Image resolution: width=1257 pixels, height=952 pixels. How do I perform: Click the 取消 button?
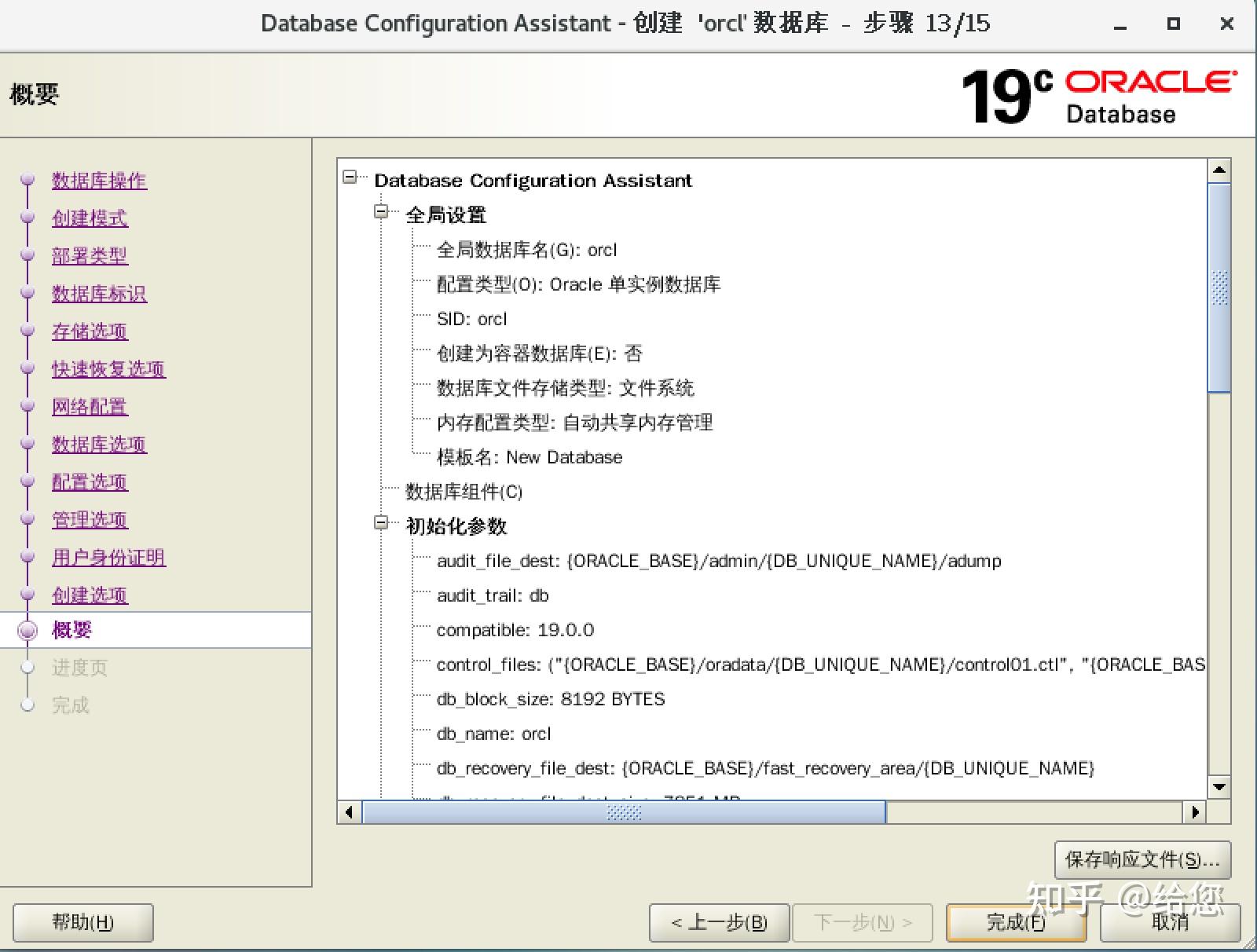(x=1169, y=923)
